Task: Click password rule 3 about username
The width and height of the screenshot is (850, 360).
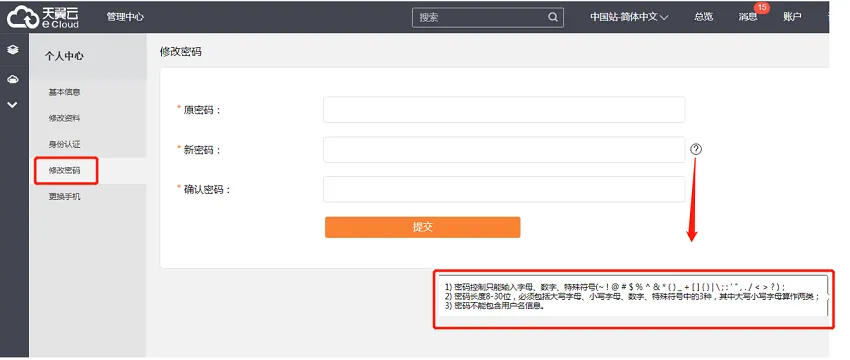Action: 494,306
